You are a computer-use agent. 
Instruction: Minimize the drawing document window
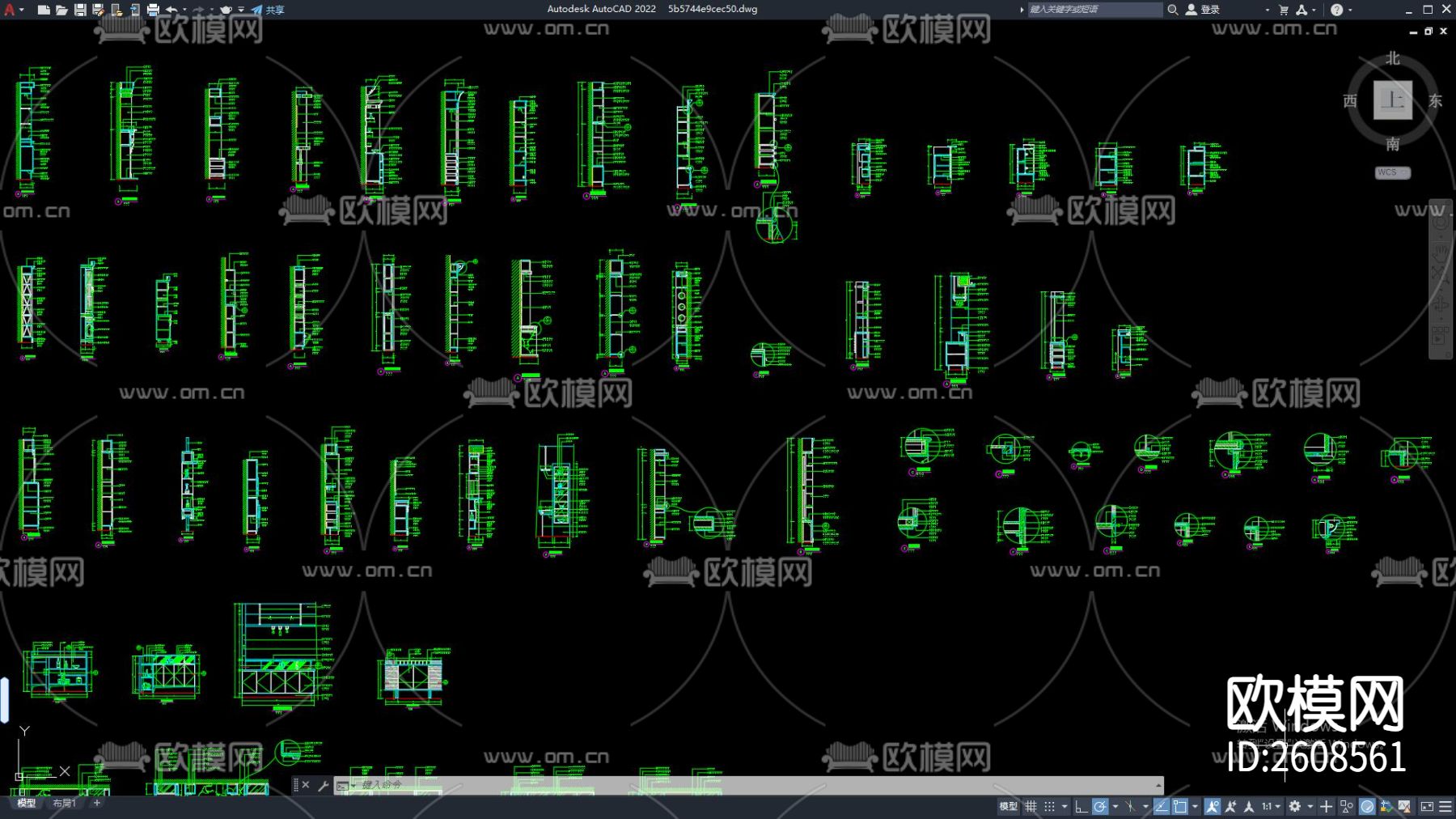[1413, 32]
